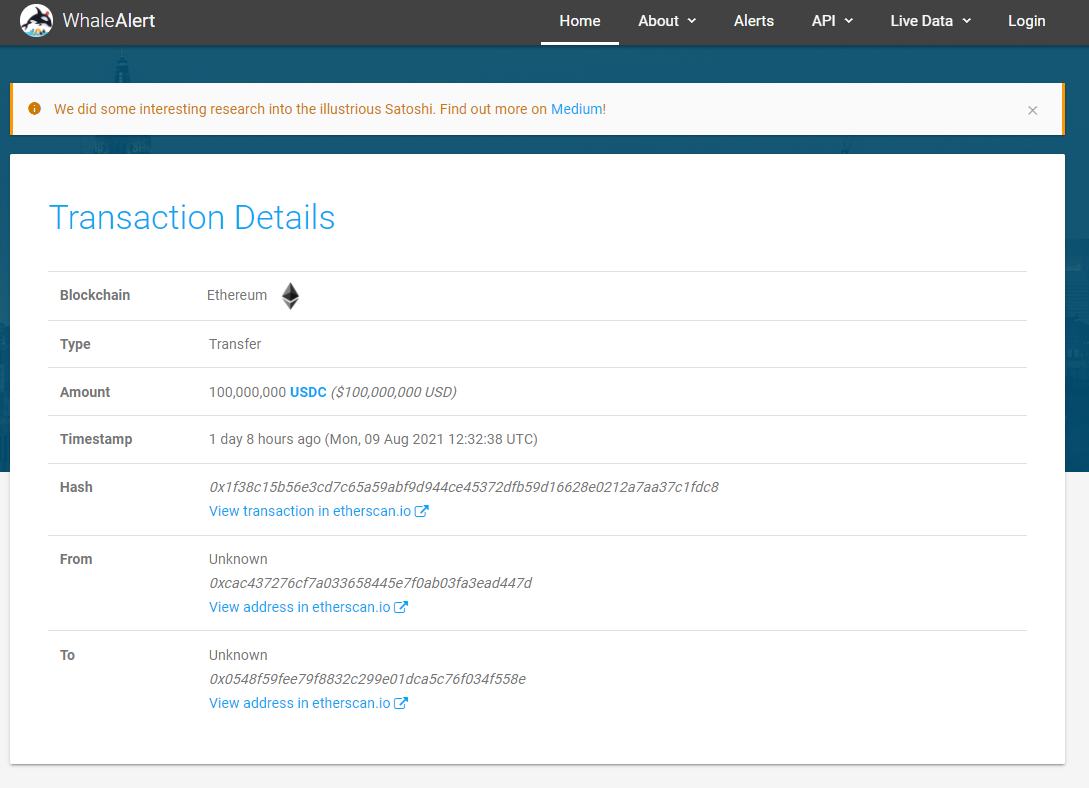Click the 100,000,000 amount value

247,392
